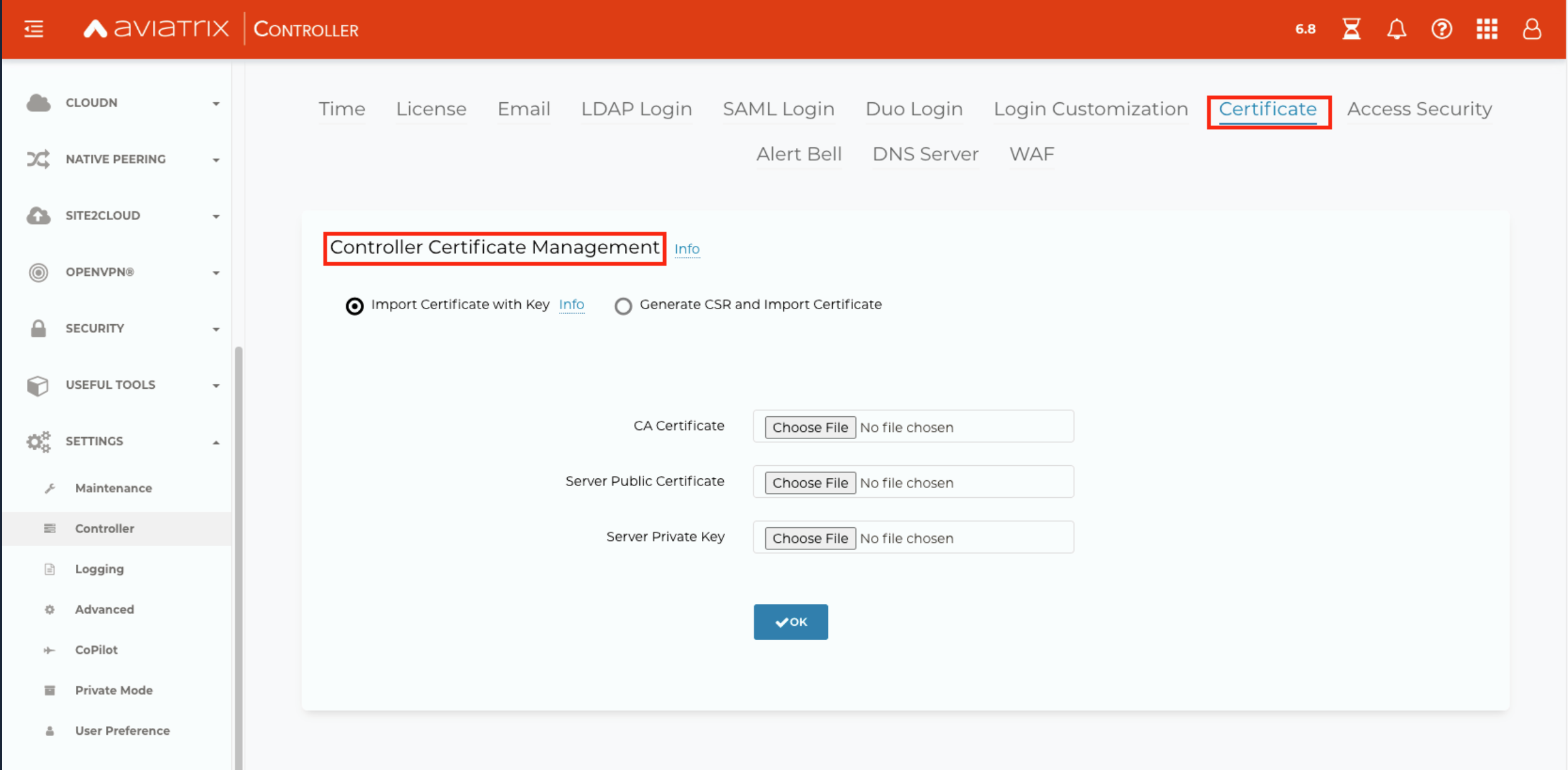The height and width of the screenshot is (770, 1568).
Task: Click the Native Peering shuffle icon
Action: pyautogui.click(x=38, y=159)
